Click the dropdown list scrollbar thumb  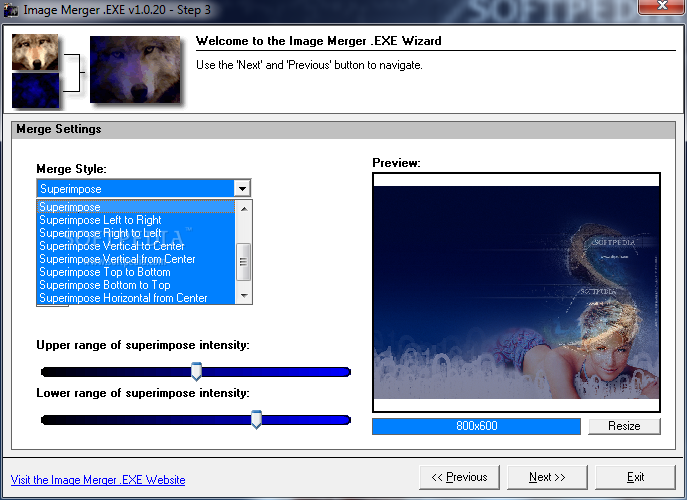coord(244,262)
